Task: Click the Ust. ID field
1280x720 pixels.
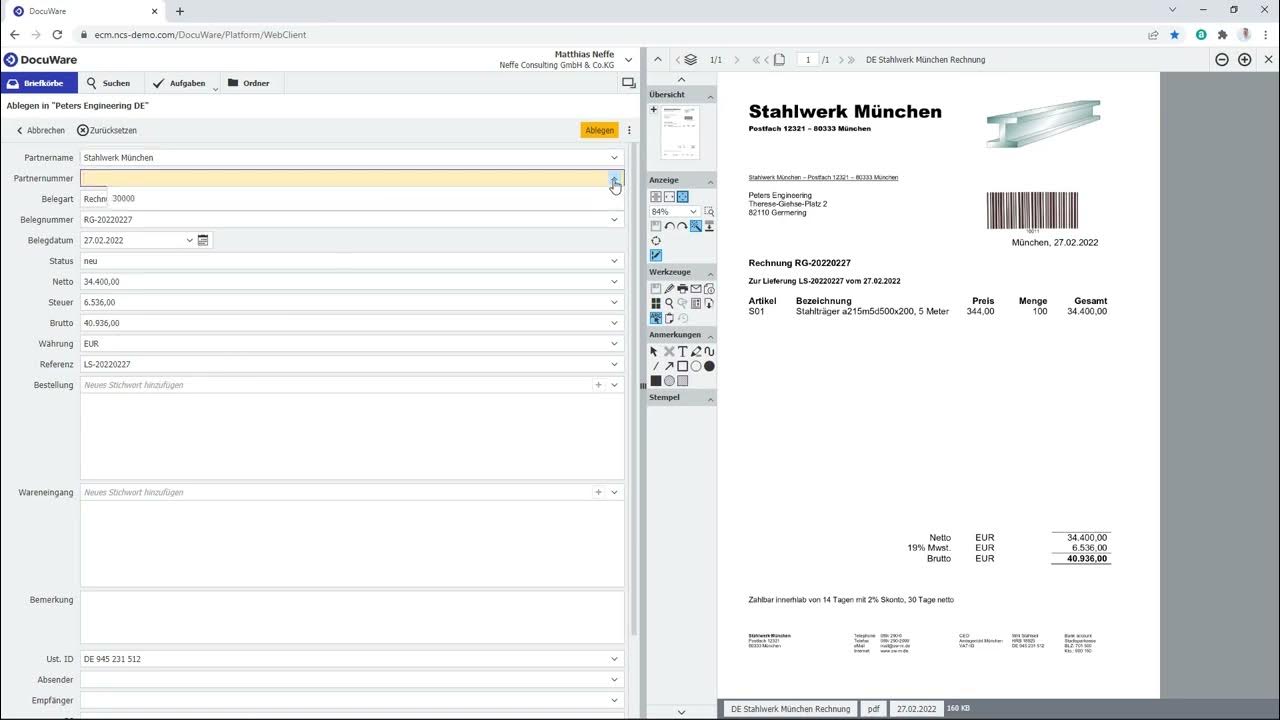Action: (x=352, y=659)
